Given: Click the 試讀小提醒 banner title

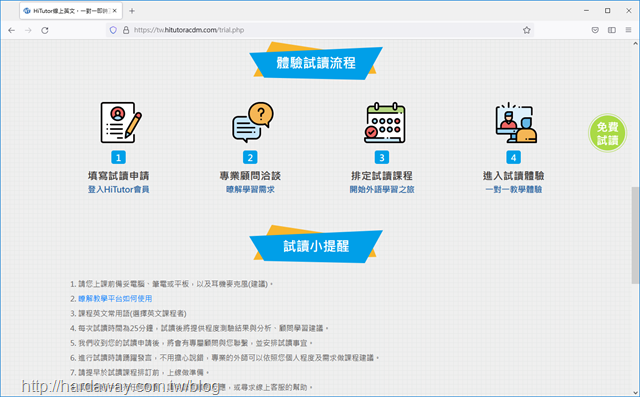Looking at the screenshot, I should coord(316,246).
